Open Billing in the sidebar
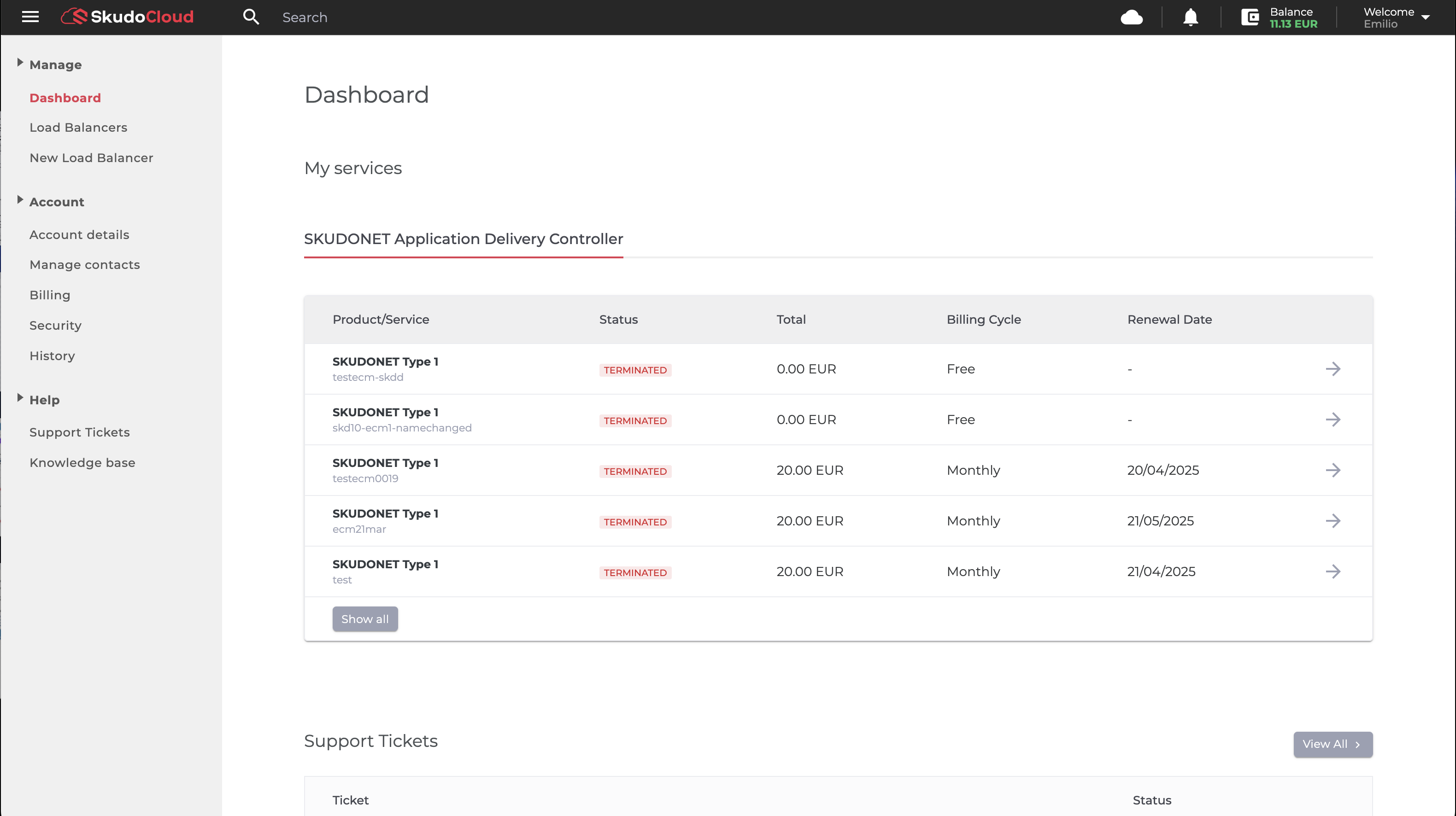 (x=50, y=295)
